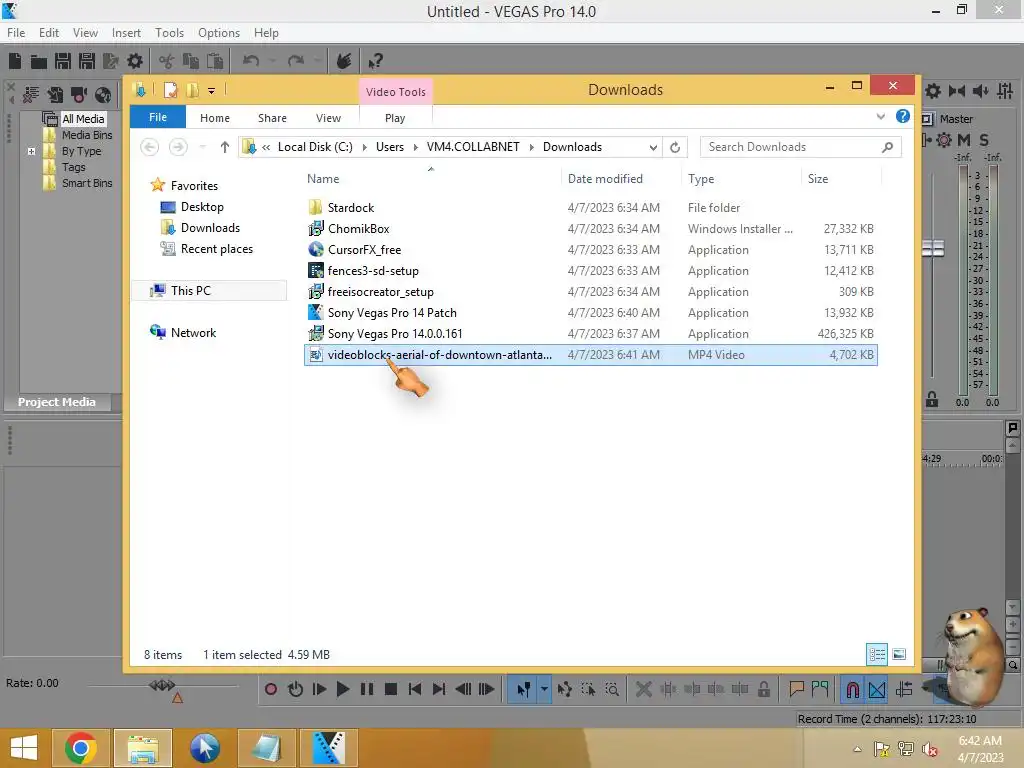Open Customize Quick Access Toolbar dropdown in Explorer
Image resolution: width=1024 pixels, height=768 pixels.
(212, 91)
